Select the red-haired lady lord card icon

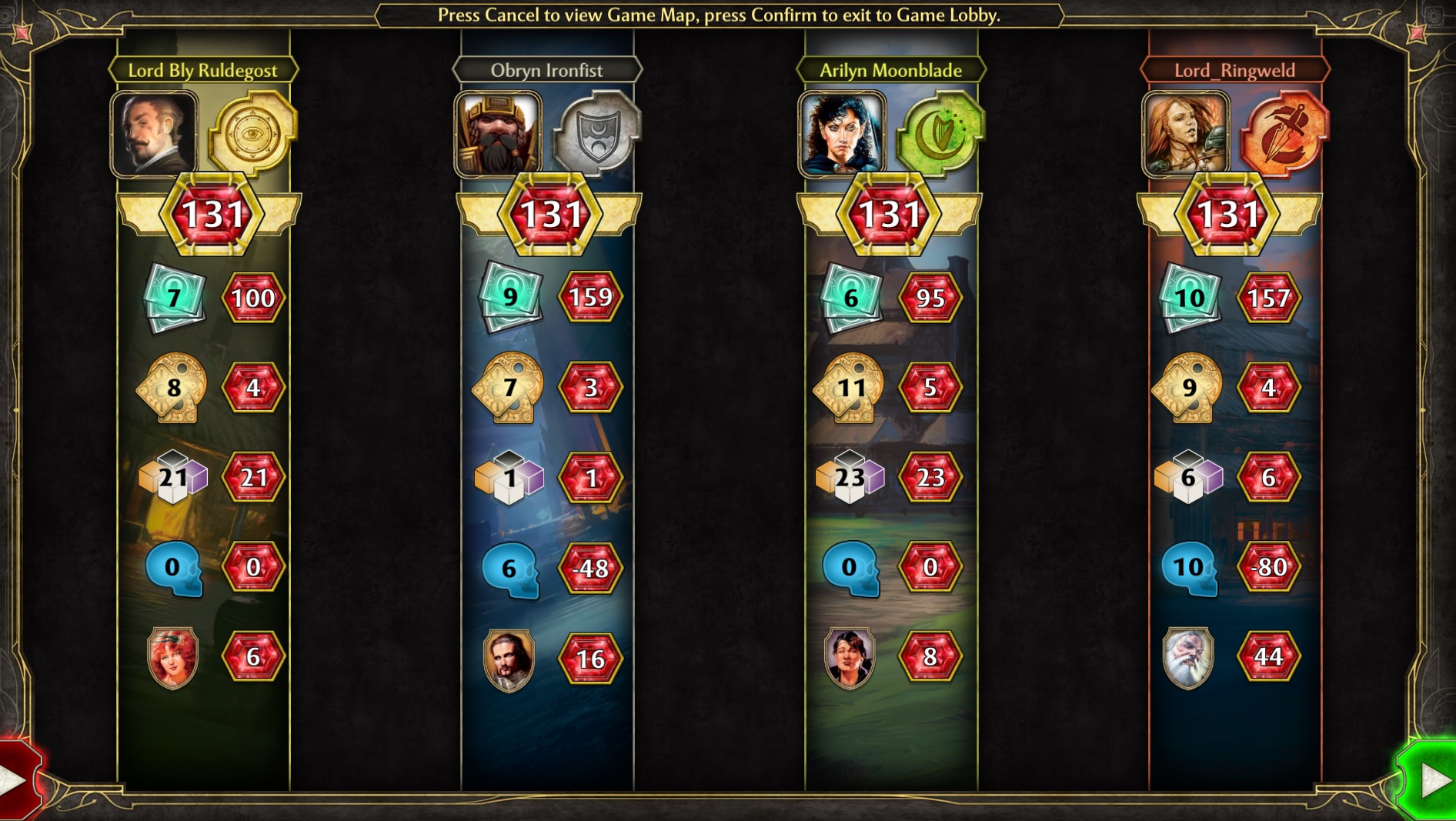[x=172, y=658]
